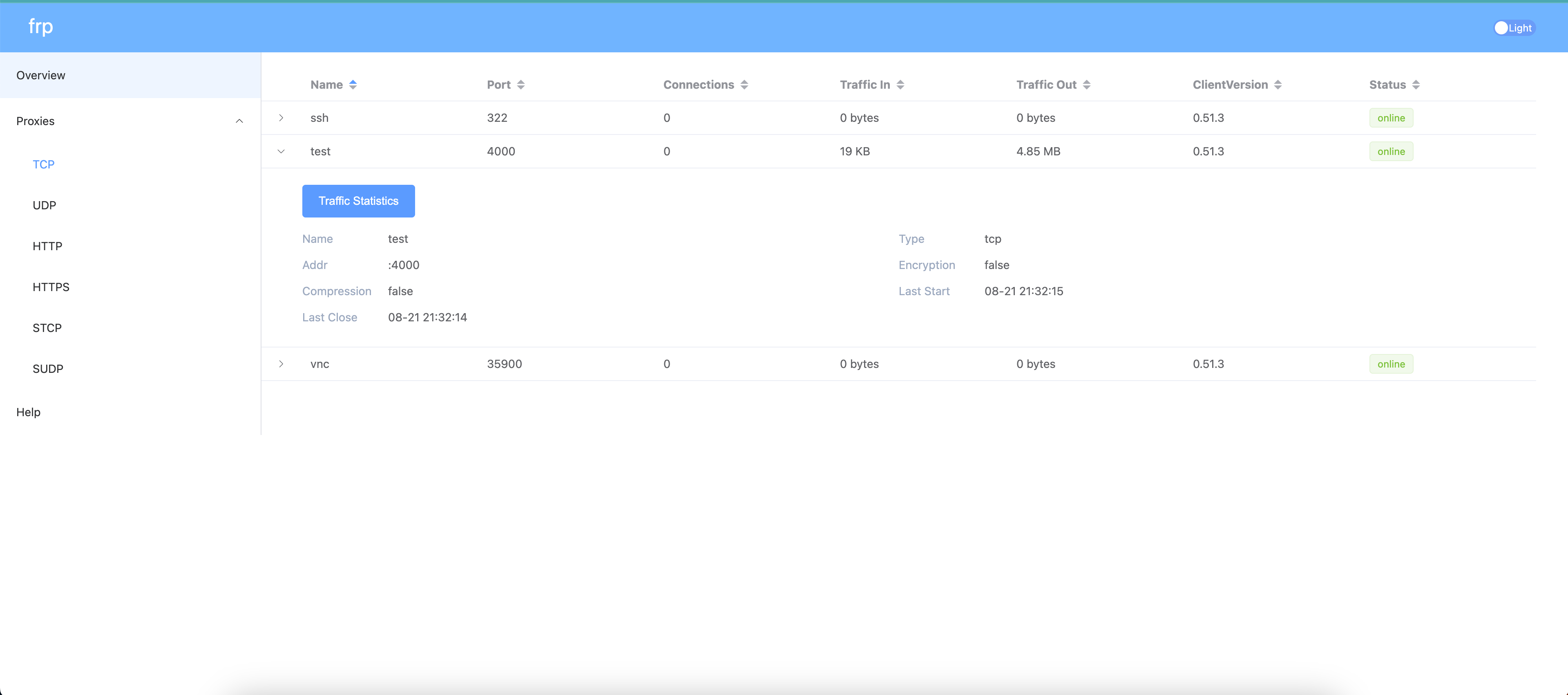Sort by Status column arrows
The height and width of the screenshot is (695, 1568).
point(1416,85)
